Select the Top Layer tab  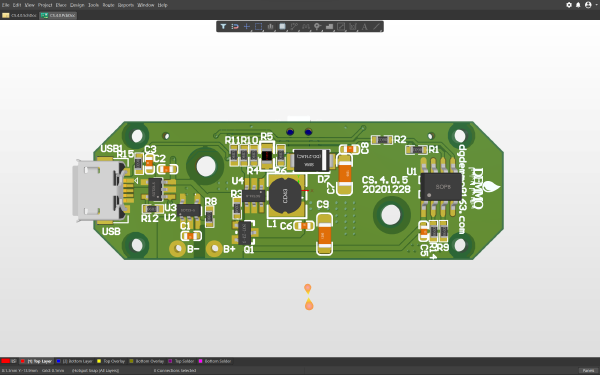click(x=37, y=361)
